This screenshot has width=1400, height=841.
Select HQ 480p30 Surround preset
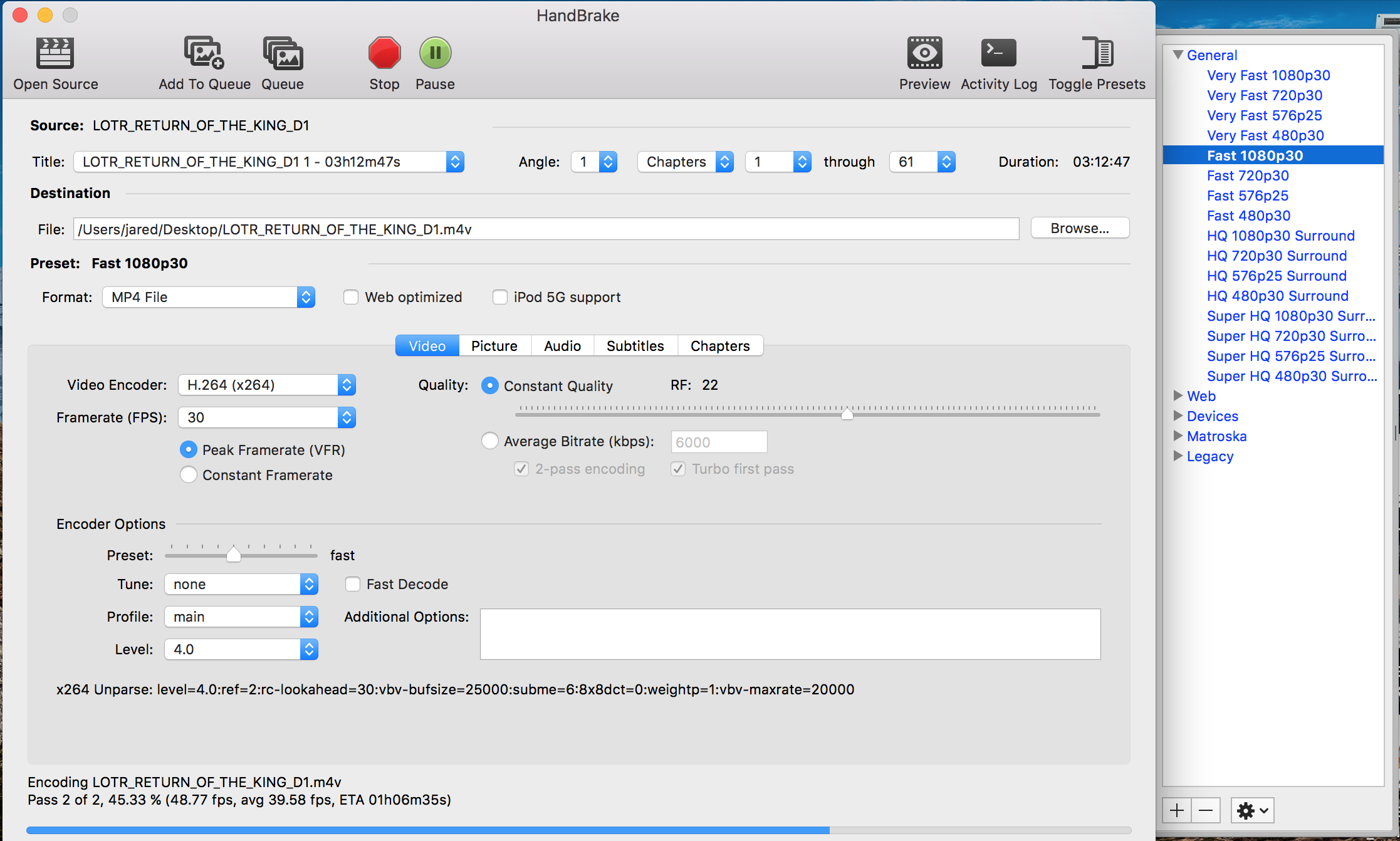[1277, 296]
